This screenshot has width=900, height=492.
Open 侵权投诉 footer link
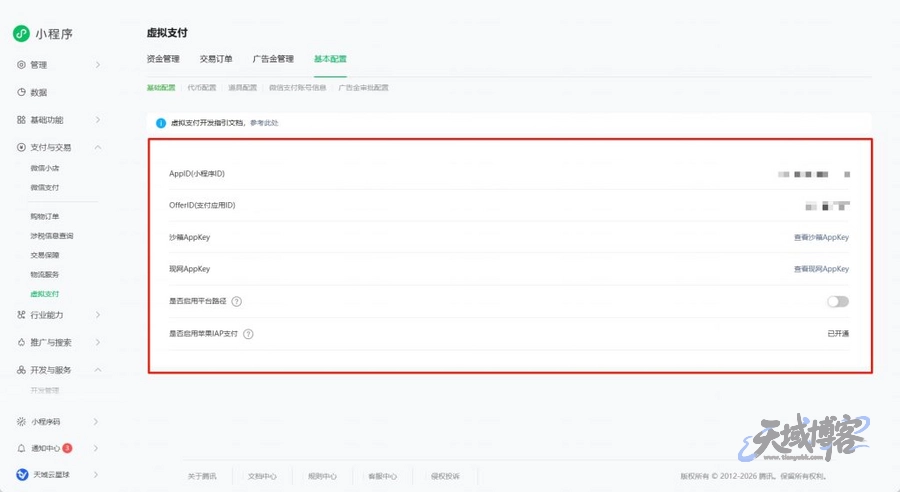tap(445, 476)
